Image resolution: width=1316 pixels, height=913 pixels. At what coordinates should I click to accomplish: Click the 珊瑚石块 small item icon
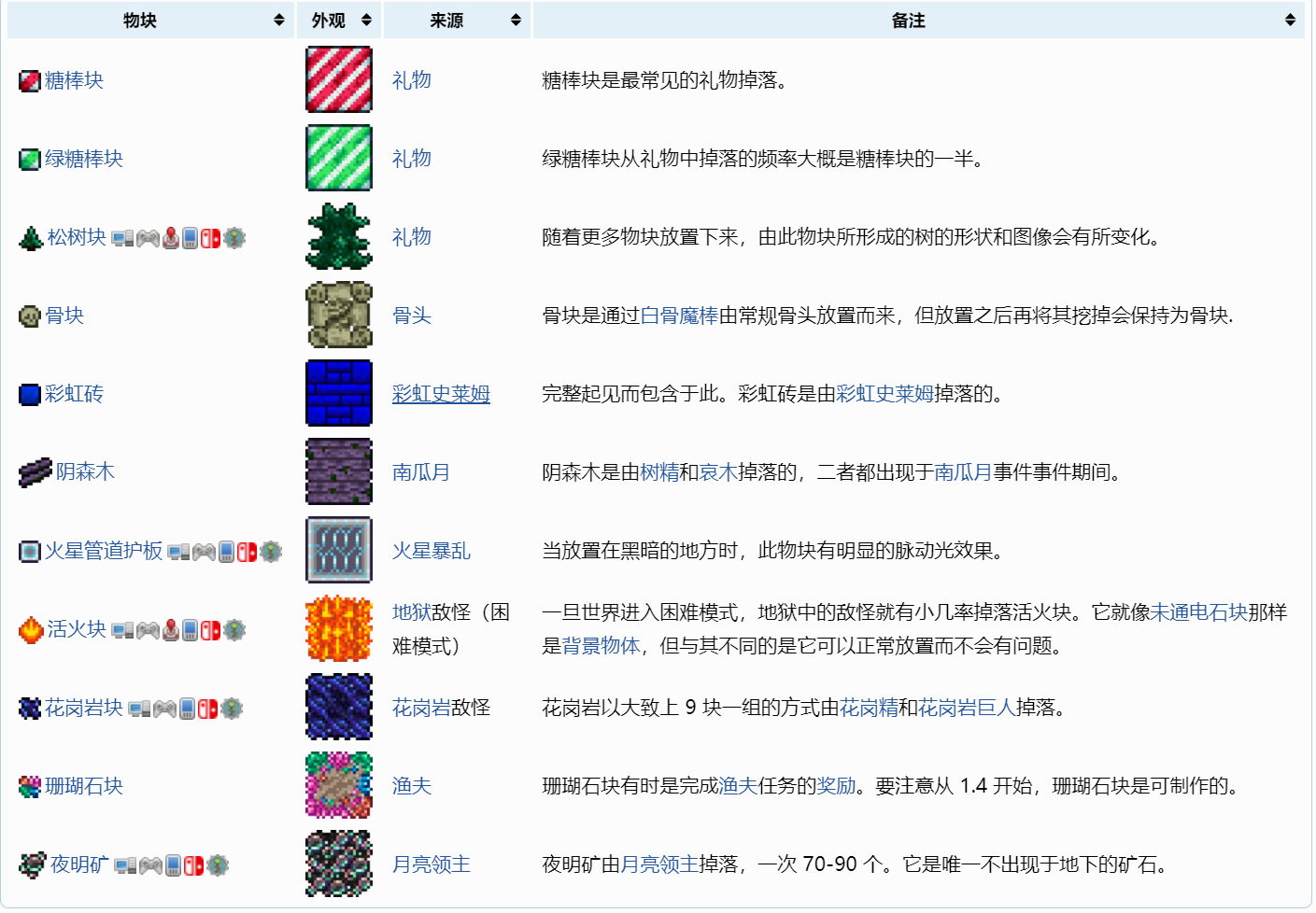[x=29, y=787]
